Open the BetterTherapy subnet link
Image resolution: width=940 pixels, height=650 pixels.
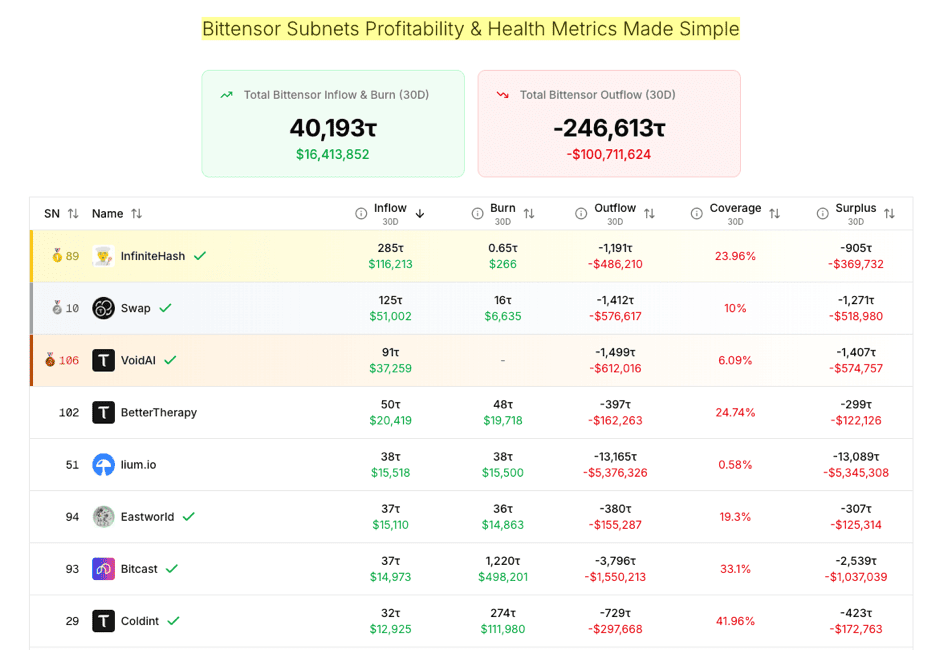(158, 413)
